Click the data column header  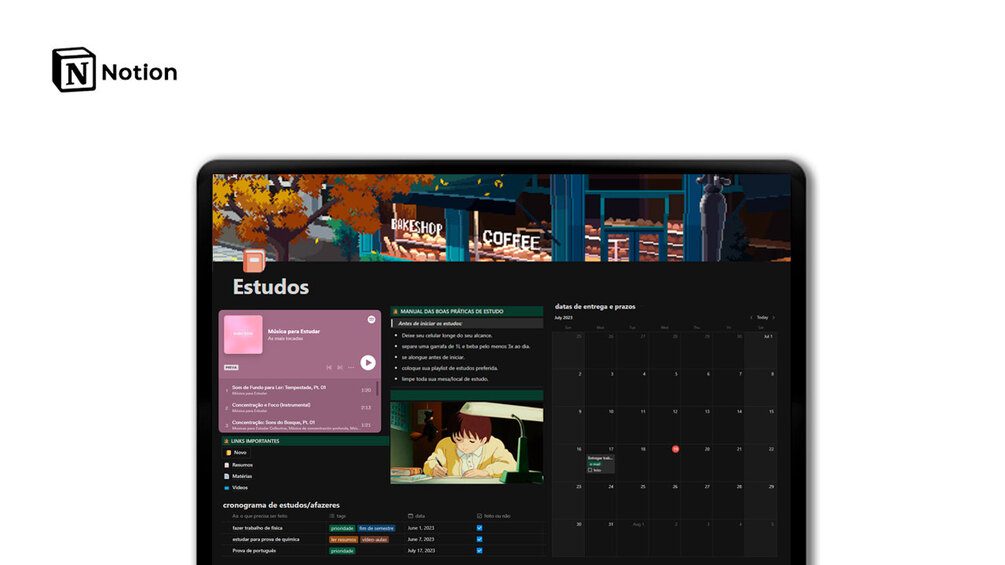[x=417, y=516]
